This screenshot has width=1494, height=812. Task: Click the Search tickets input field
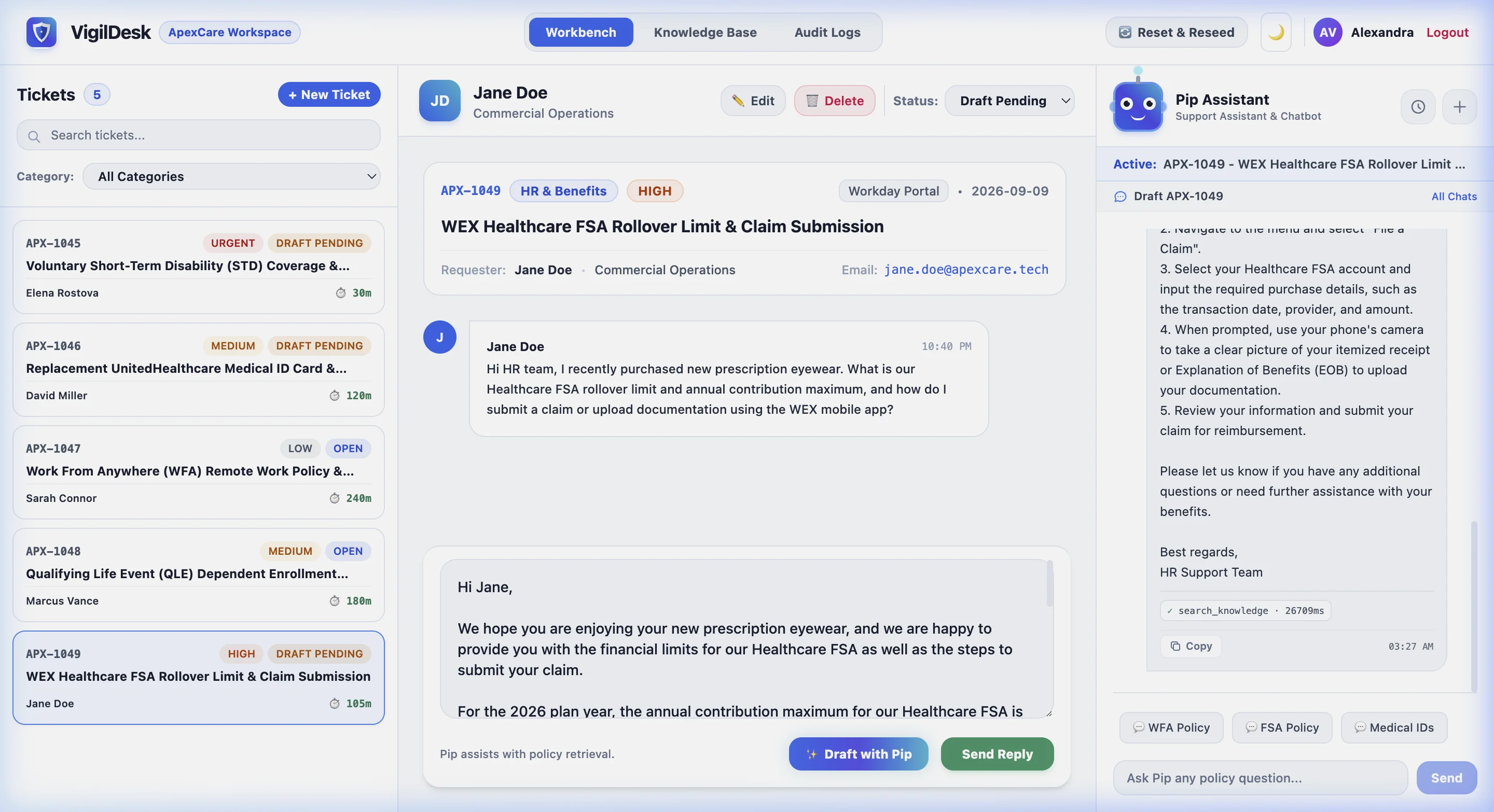point(198,136)
